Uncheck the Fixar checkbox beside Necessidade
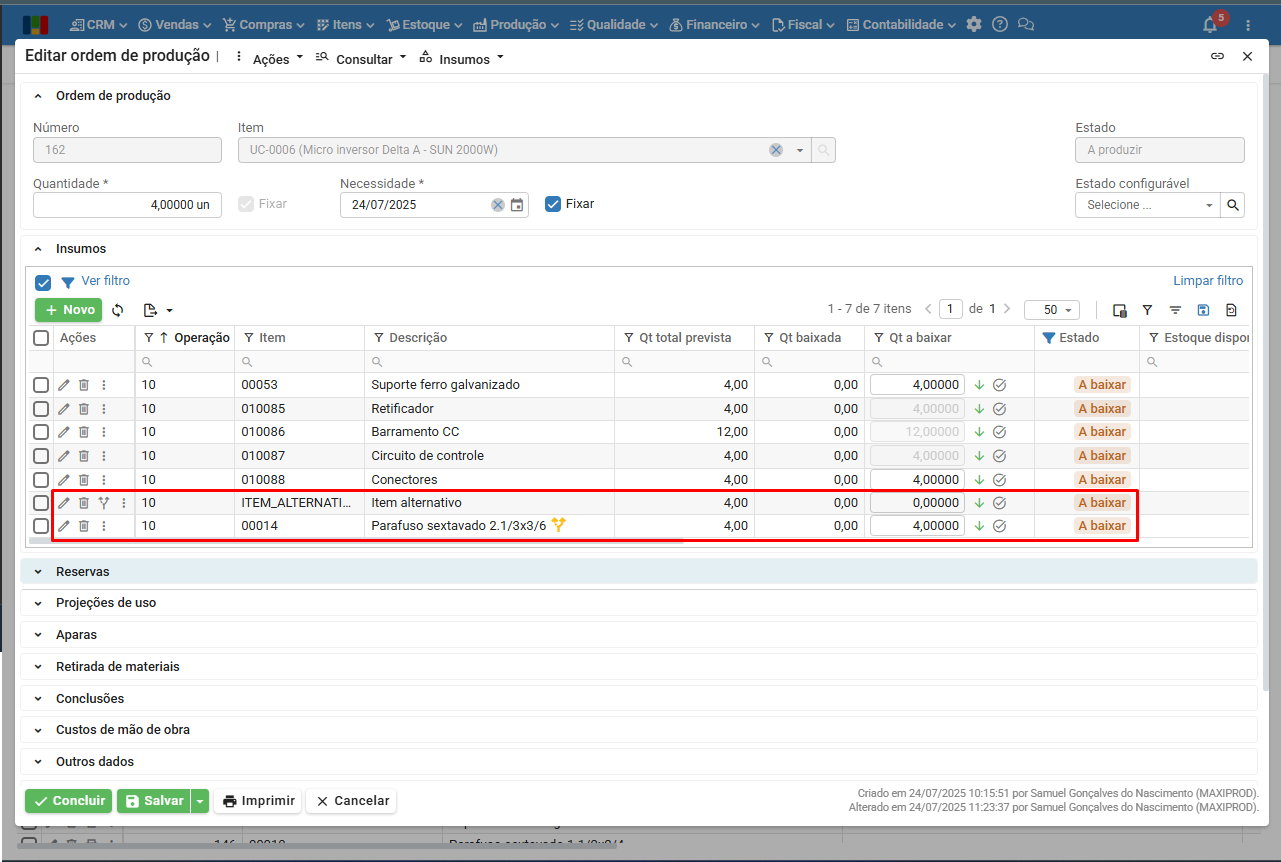Image resolution: width=1281 pixels, height=862 pixels. click(553, 204)
